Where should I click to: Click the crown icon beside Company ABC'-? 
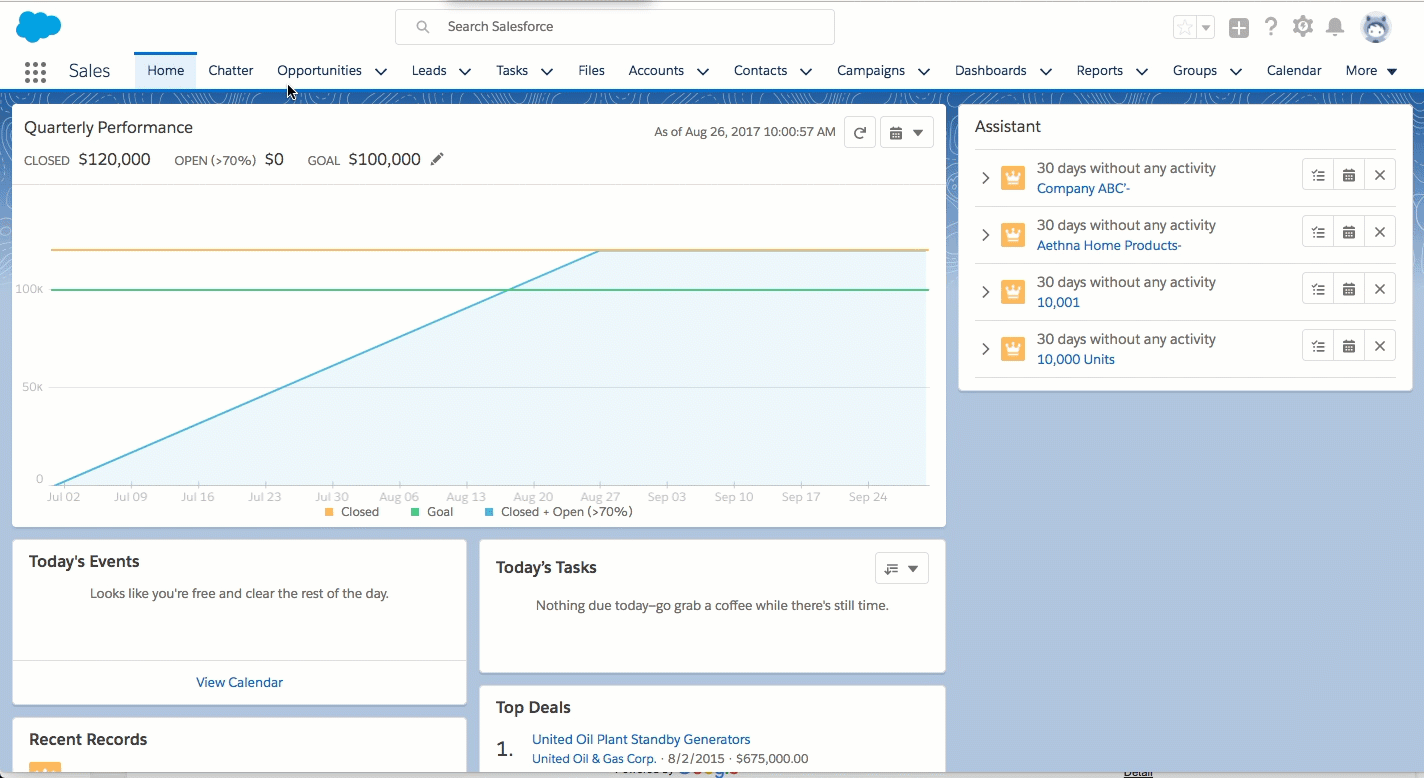[x=1013, y=178]
